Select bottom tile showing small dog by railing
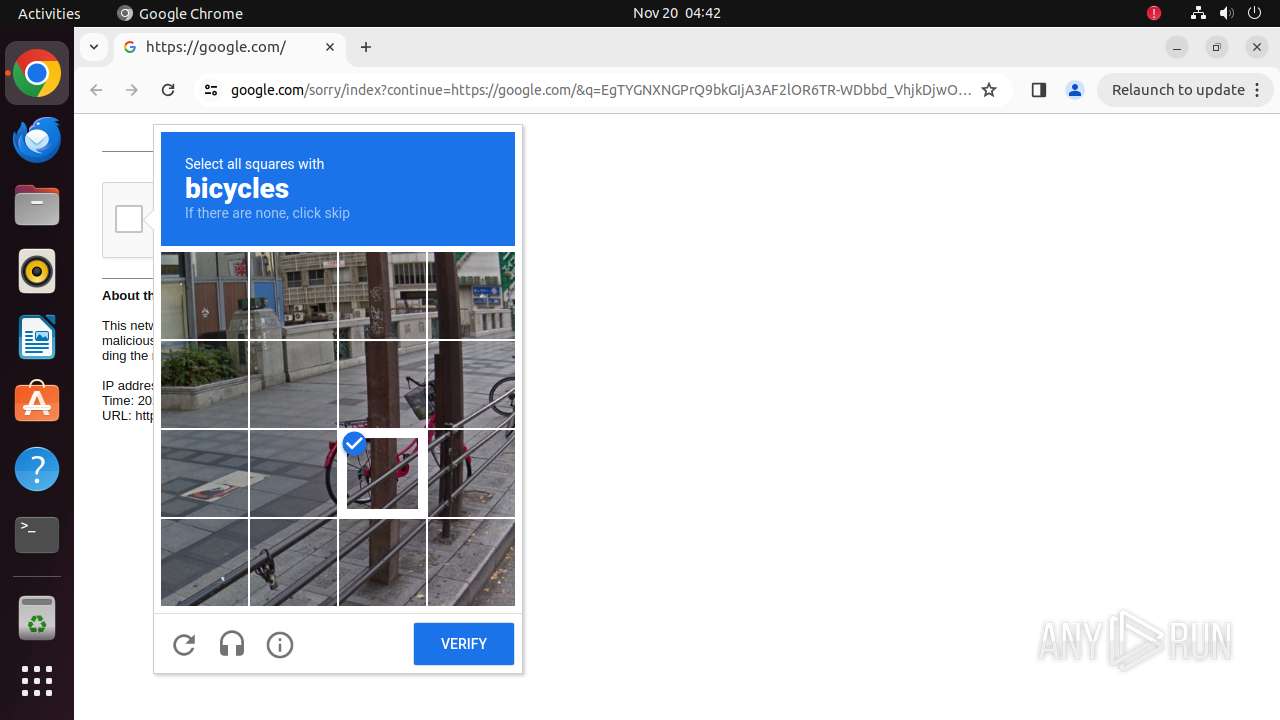Image resolution: width=1280 pixels, height=720 pixels. (293, 562)
